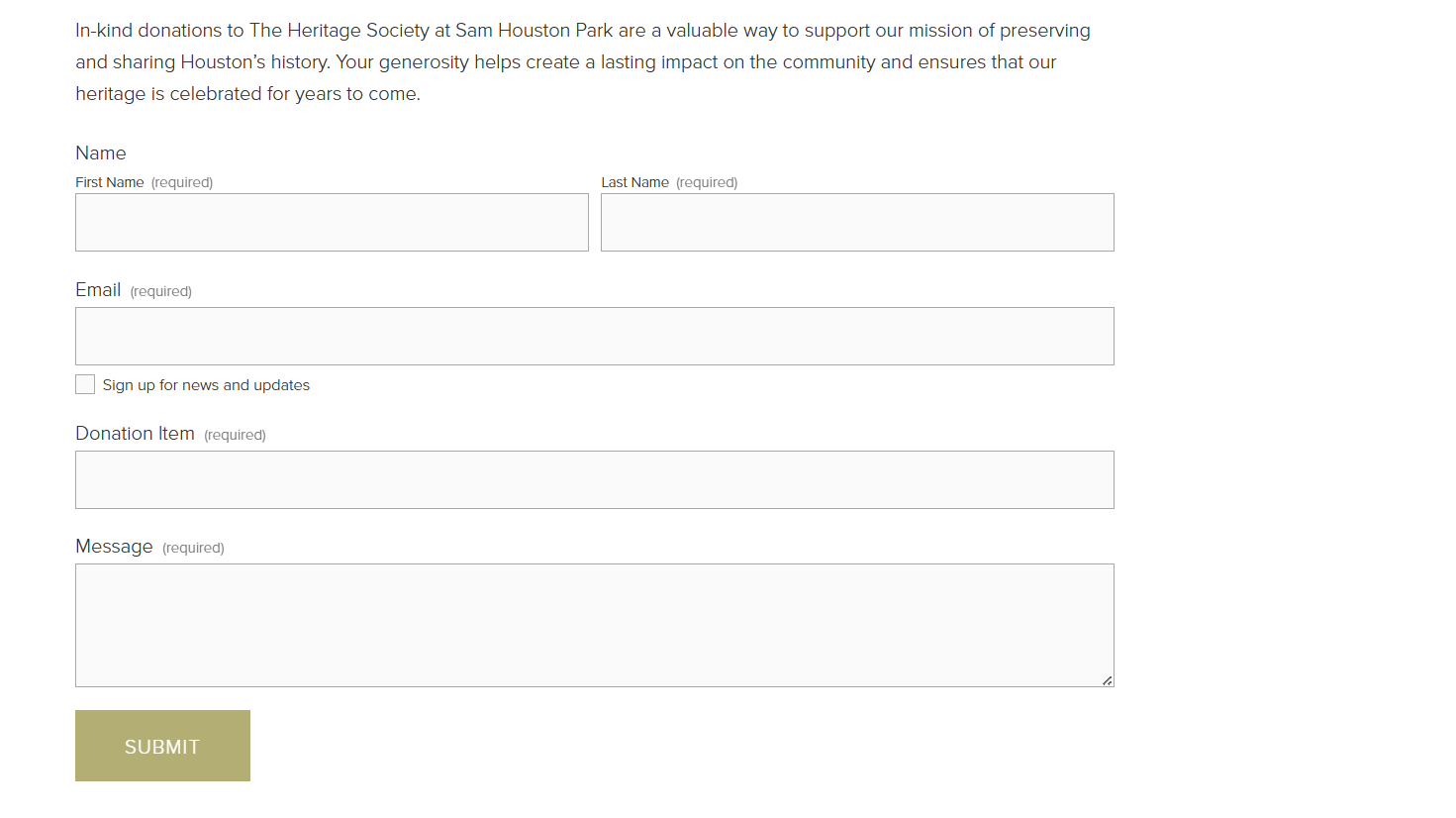Click the Last Name input field
This screenshot has width=1456, height=818.
857,222
